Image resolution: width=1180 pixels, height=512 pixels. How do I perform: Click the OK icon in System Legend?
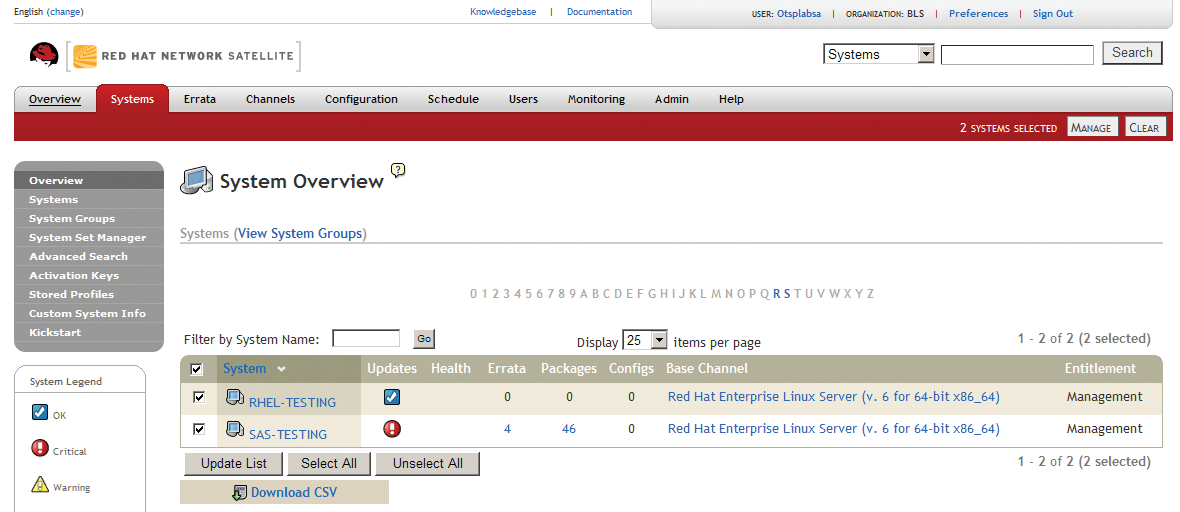pyautogui.click(x=40, y=412)
